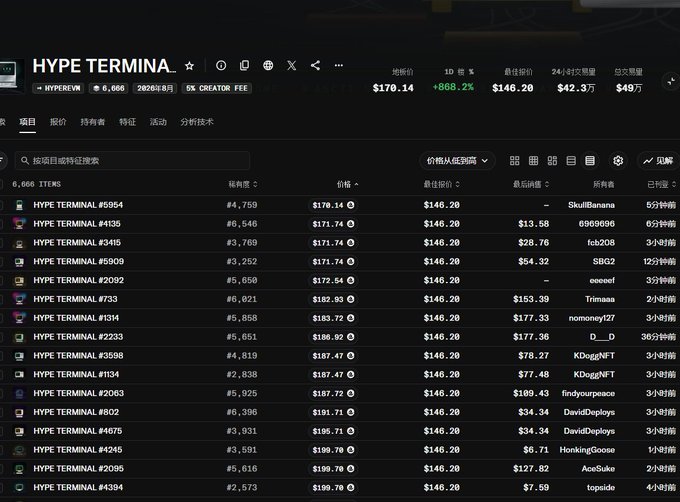Image resolution: width=680 pixels, height=502 pixels.
Task: Click the $191.71 price of #802
Action: click(328, 412)
